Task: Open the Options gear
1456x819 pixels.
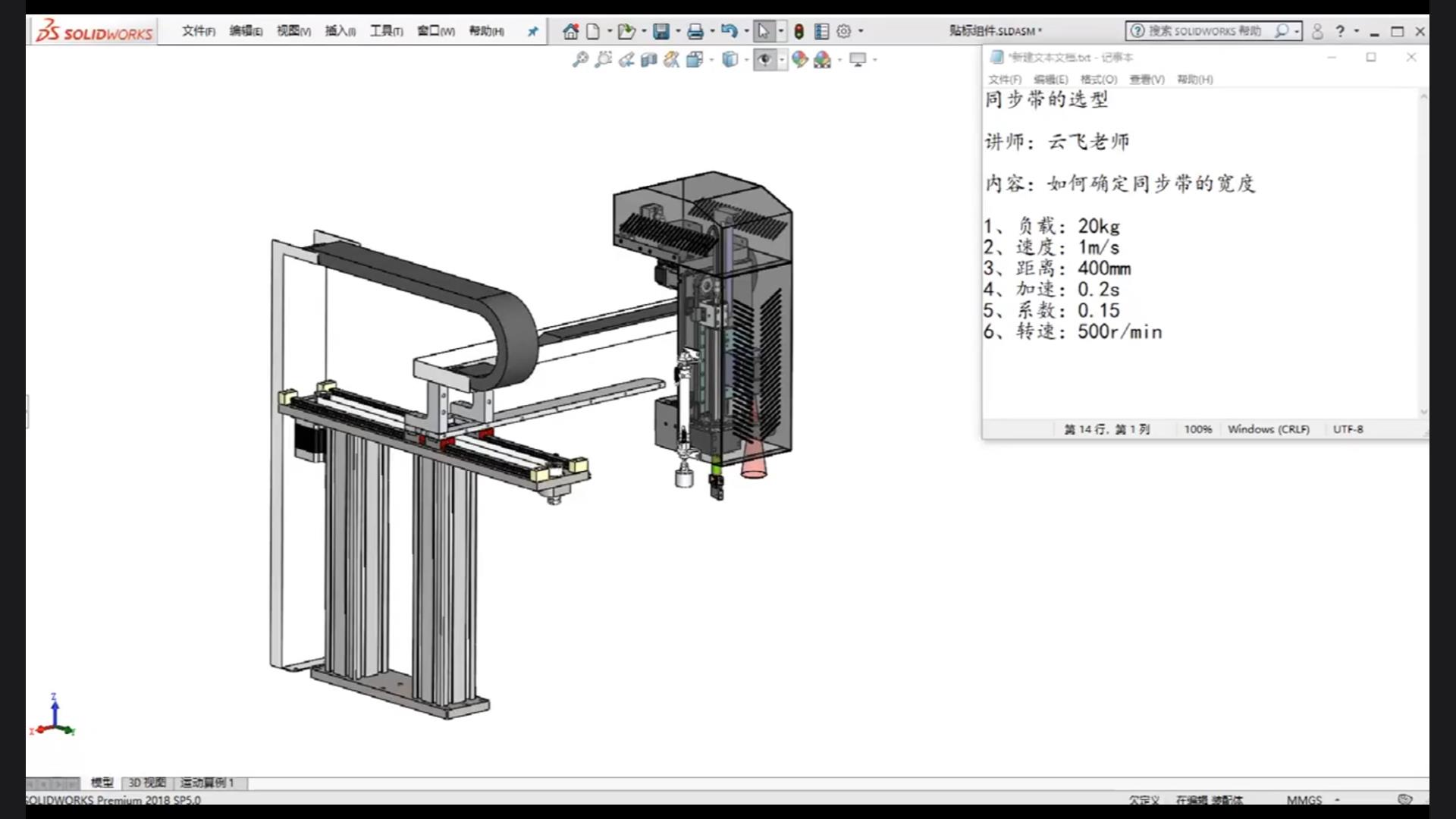Action: pos(843,31)
